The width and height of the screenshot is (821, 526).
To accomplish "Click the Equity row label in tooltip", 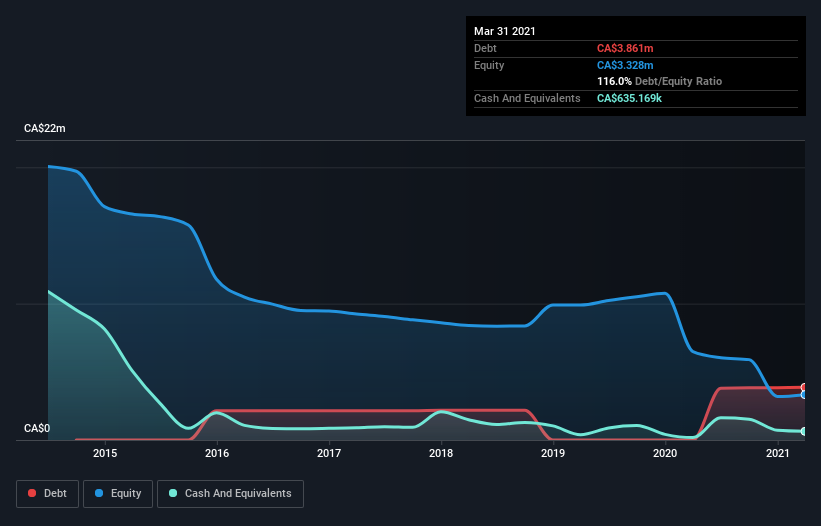I will point(489,65).
